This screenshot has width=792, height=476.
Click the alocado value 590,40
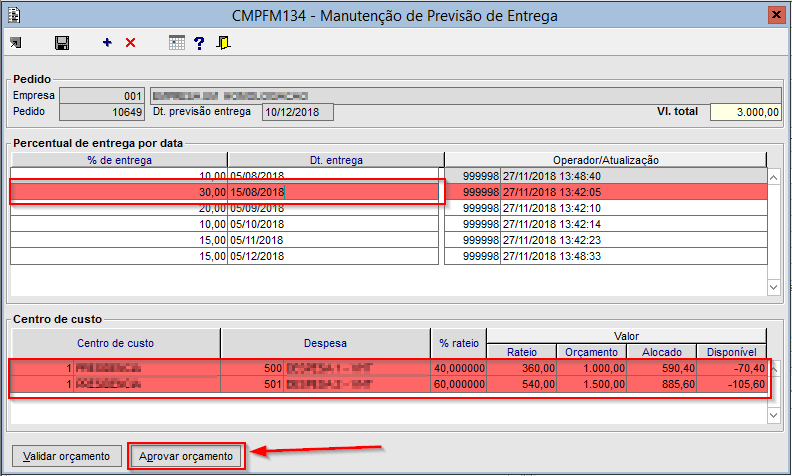click(662, 368)
